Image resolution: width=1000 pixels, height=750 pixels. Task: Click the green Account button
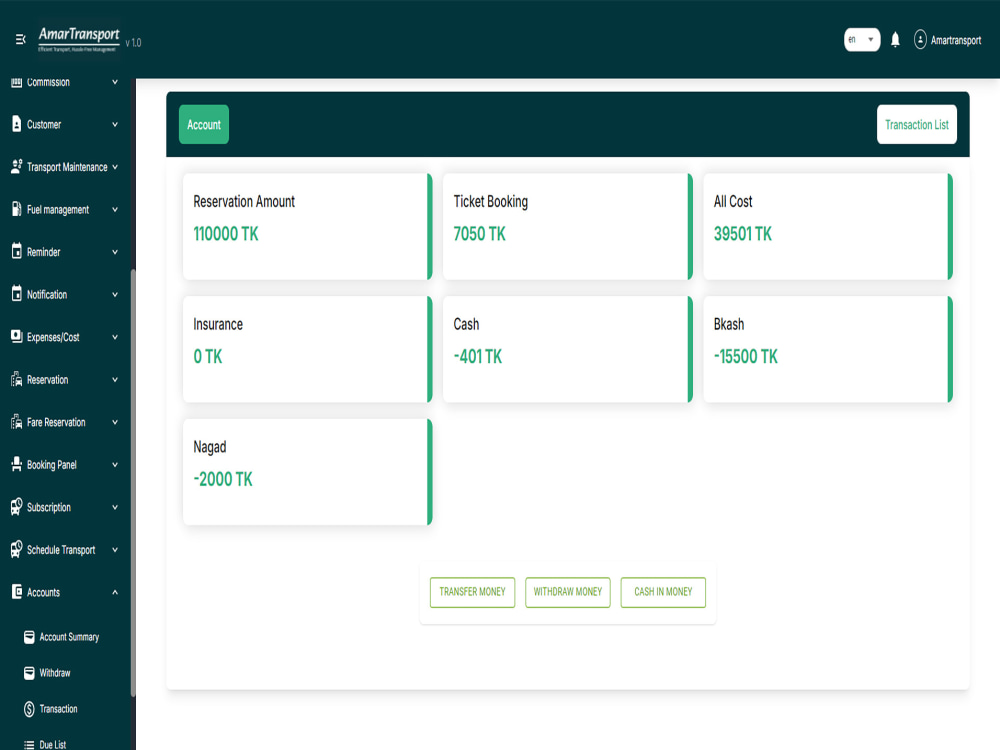pos(203,124)
